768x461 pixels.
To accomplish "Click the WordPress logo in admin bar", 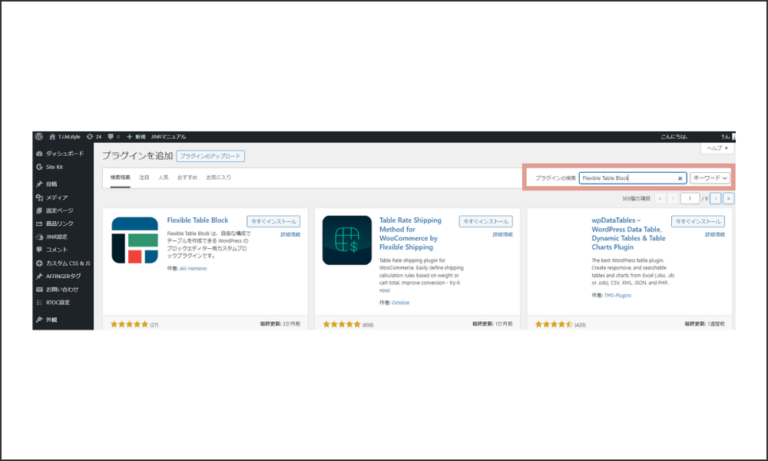I will [x=38, y=136].
